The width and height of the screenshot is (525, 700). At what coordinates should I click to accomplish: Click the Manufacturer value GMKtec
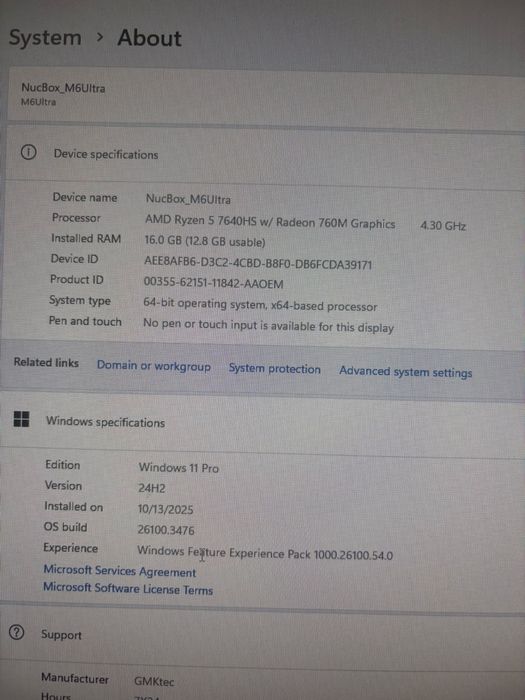tap(154, 681)
